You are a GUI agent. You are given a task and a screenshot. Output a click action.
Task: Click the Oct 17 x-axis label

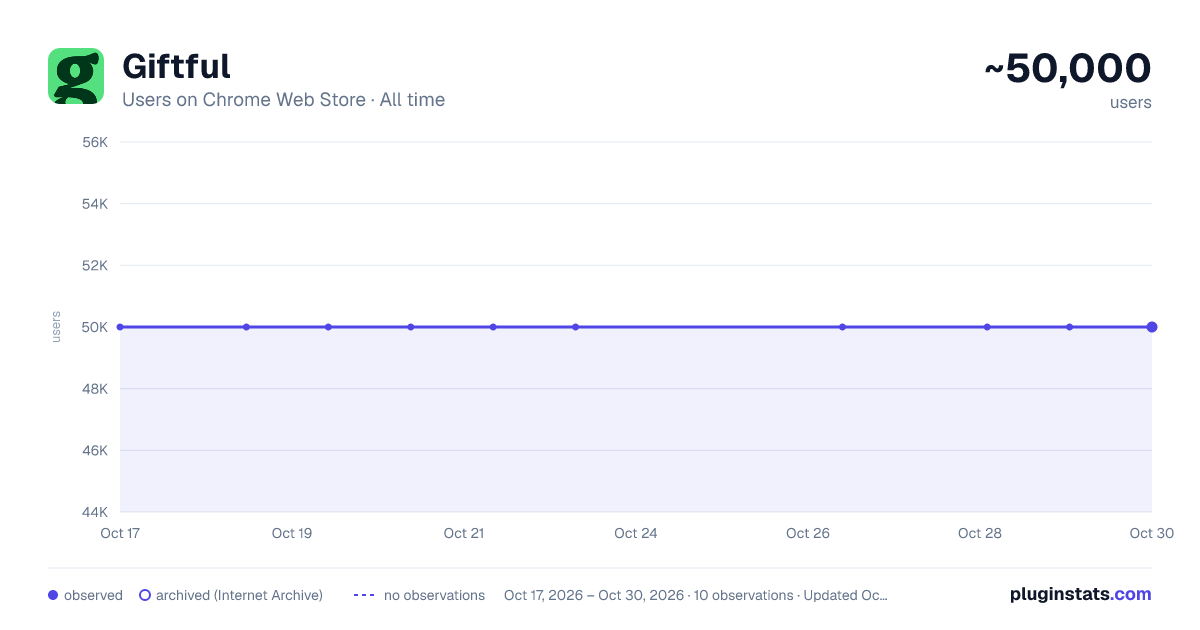tap(120, 533)
